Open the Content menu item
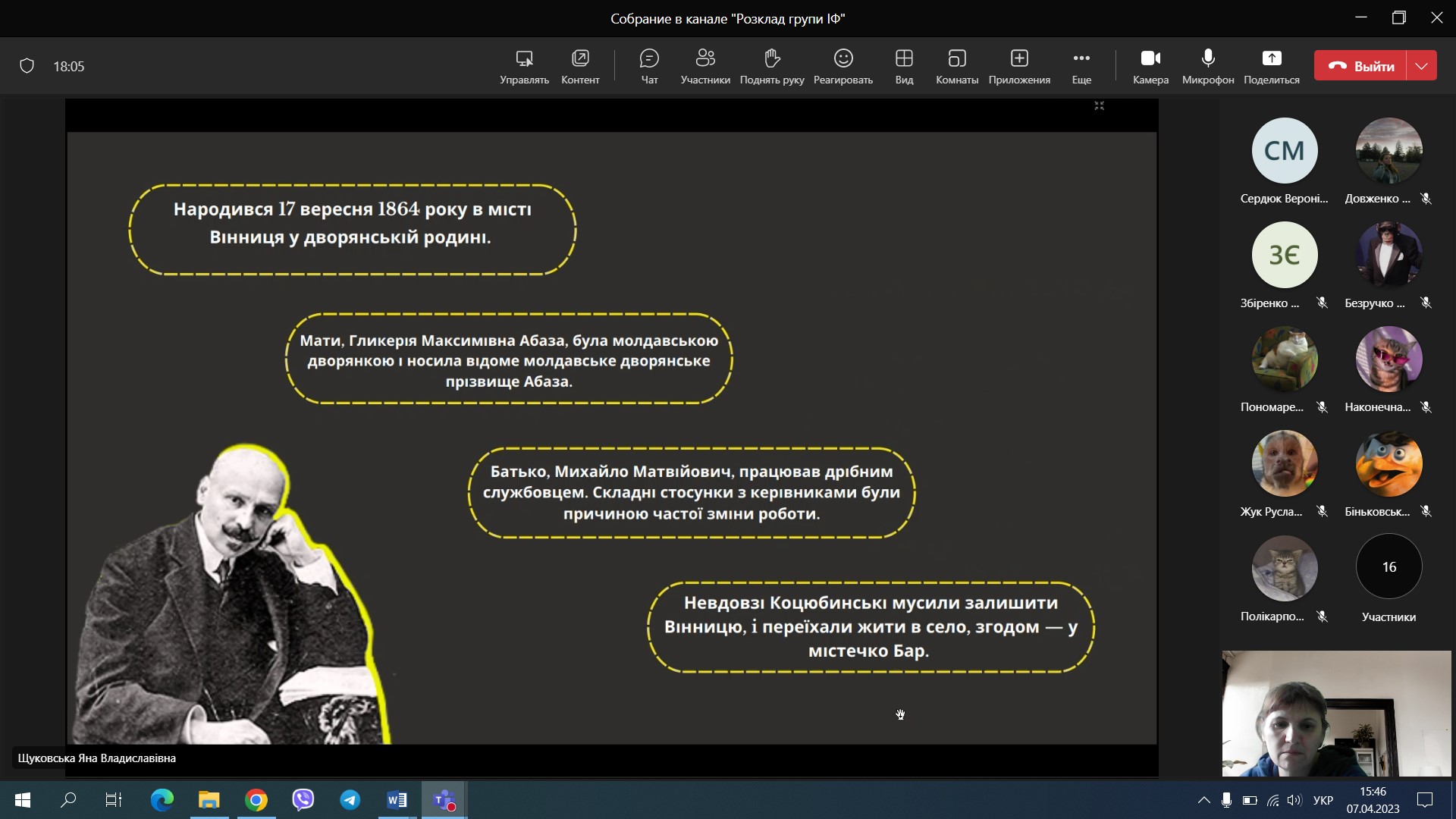 pyautogui.click(x=579, y=66)
